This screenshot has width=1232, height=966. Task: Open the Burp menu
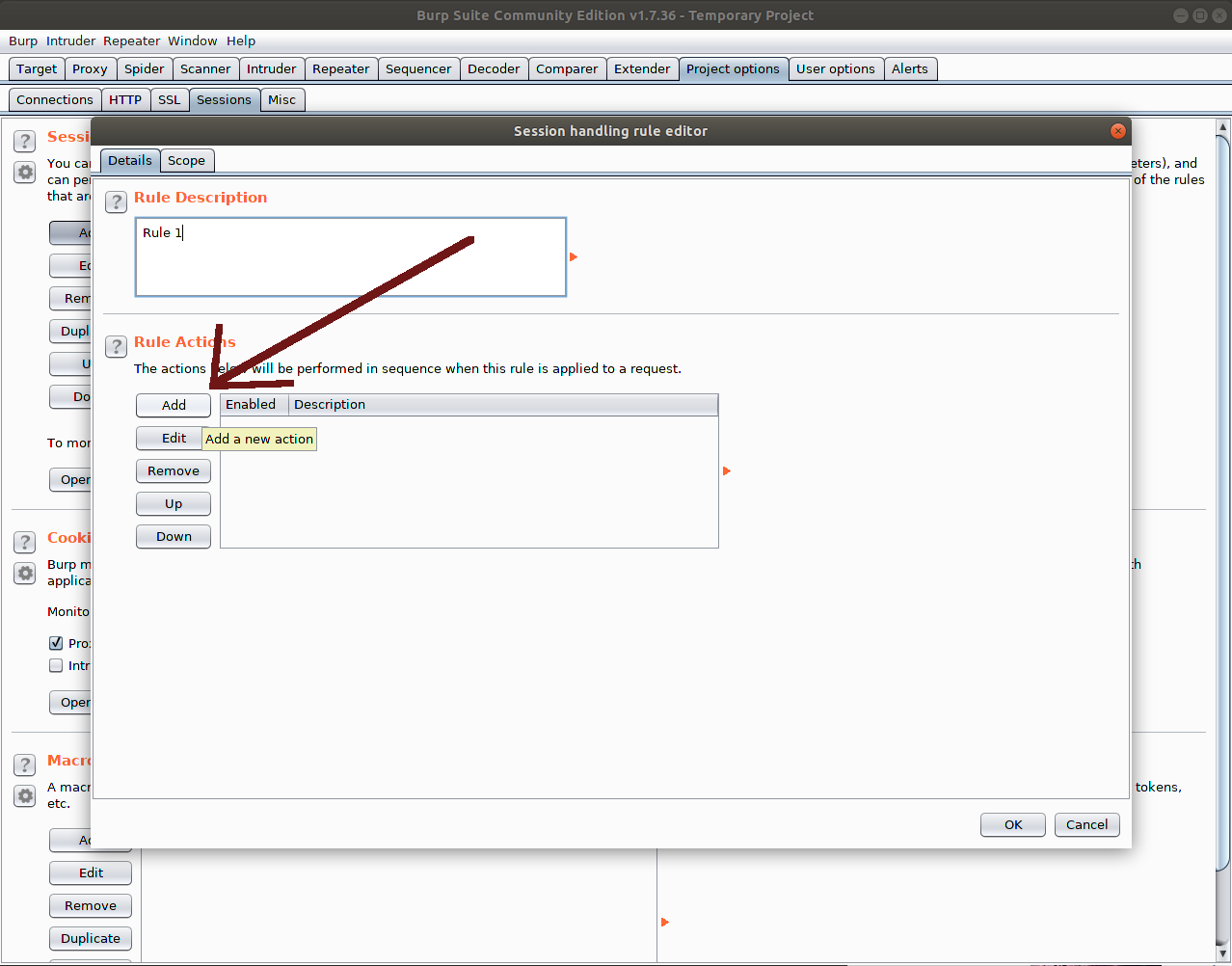click(x=23, y=41)
